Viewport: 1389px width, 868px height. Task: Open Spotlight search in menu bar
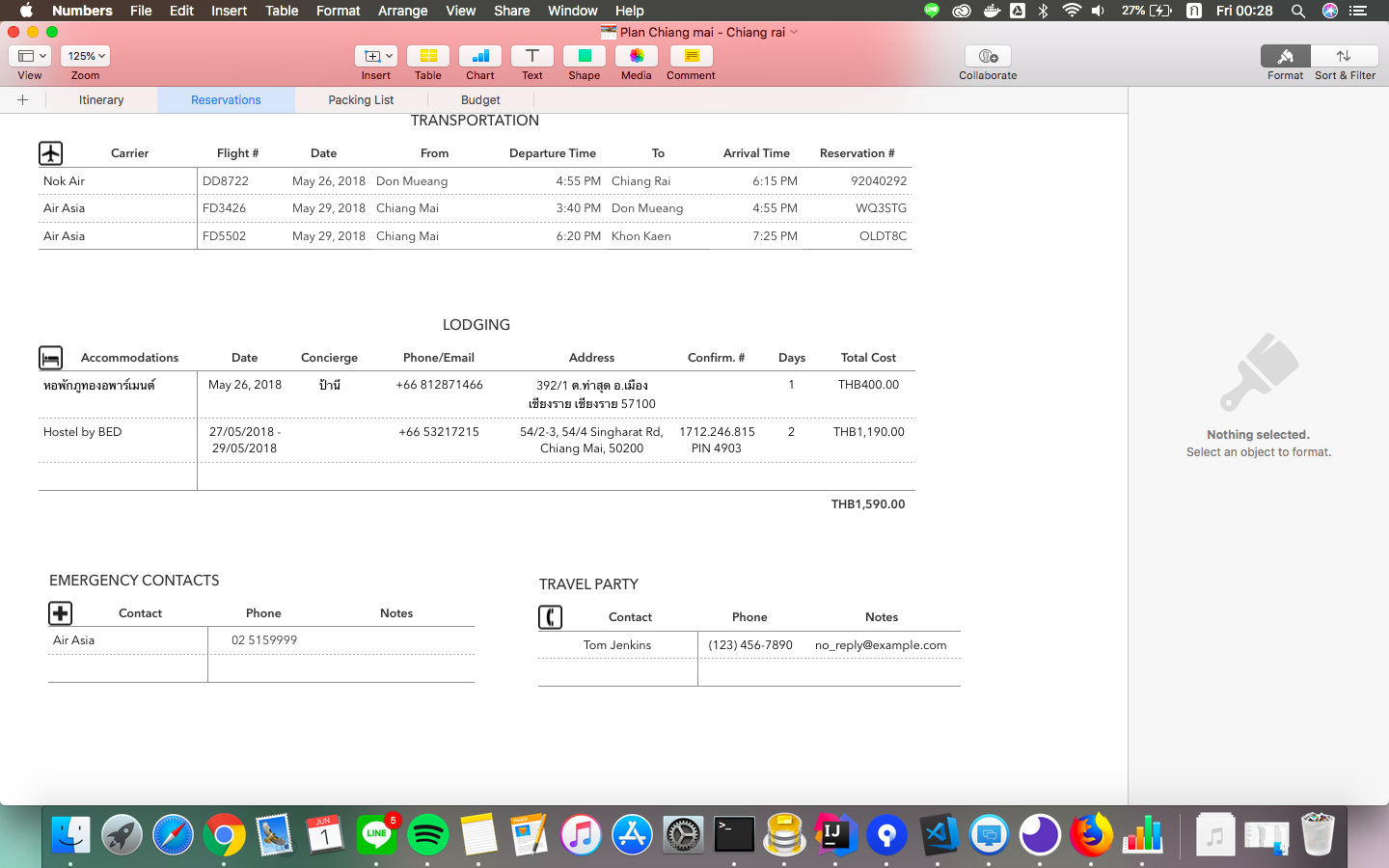point(1298,11)
